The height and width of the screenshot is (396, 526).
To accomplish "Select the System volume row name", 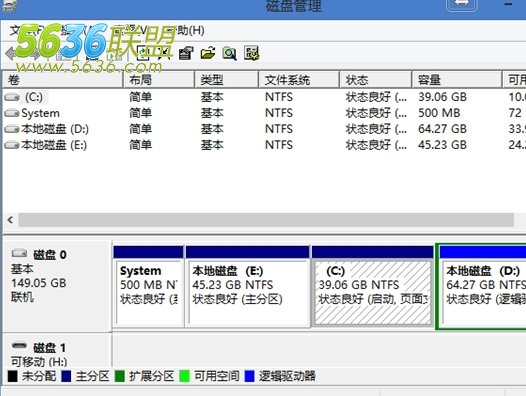I will [41, 113].
